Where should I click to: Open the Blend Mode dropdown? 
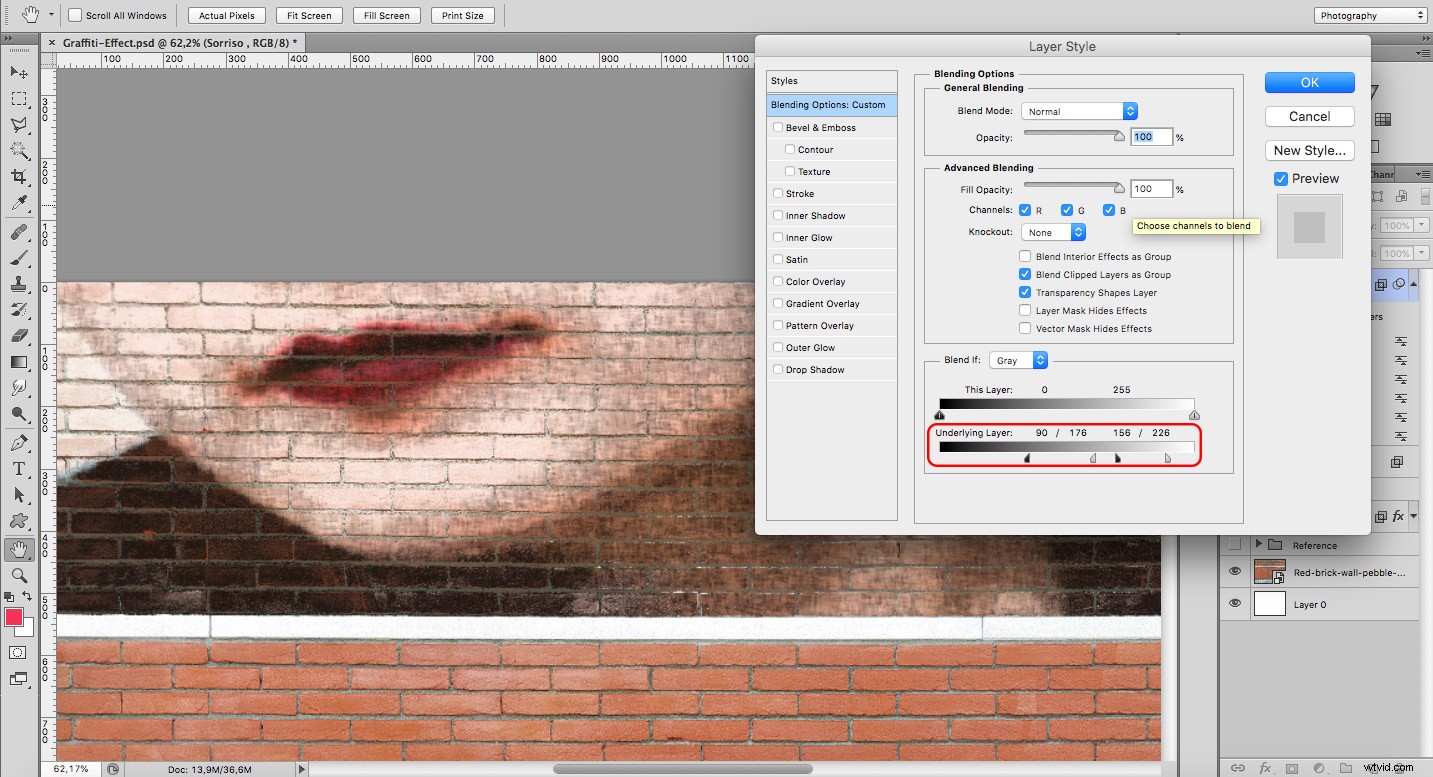coord(1079,111)
